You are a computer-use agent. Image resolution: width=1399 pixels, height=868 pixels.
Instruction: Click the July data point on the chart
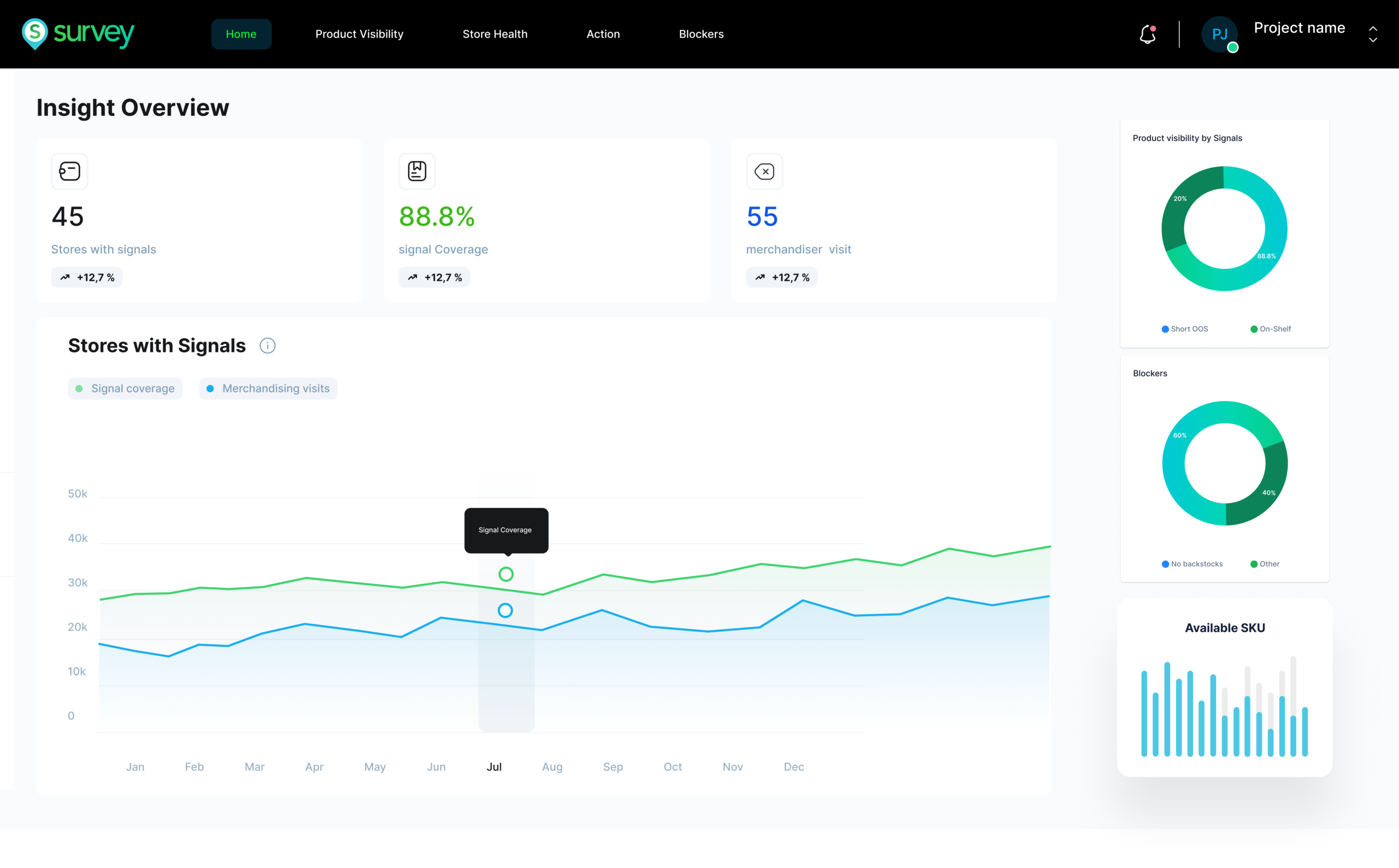(x=505, y=574)
